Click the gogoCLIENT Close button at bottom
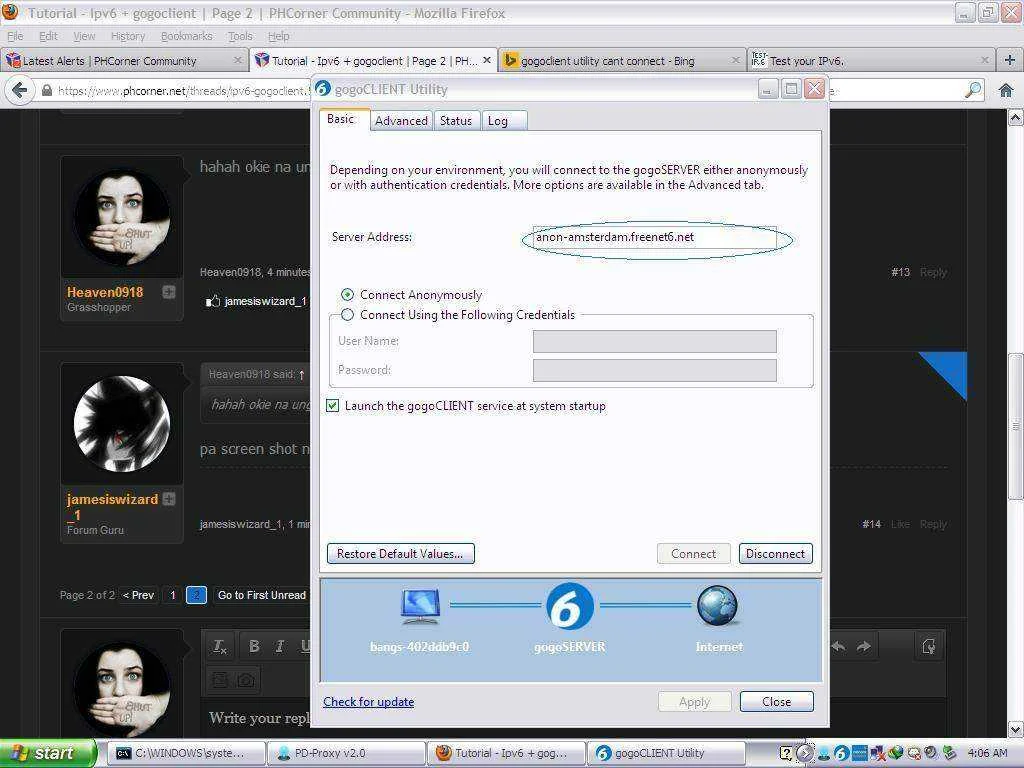The image size is (1024, 768). click(x=776, y=701)
